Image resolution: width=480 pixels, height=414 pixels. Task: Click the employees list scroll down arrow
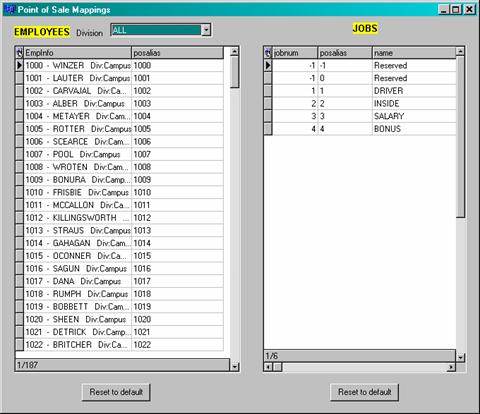235,367
